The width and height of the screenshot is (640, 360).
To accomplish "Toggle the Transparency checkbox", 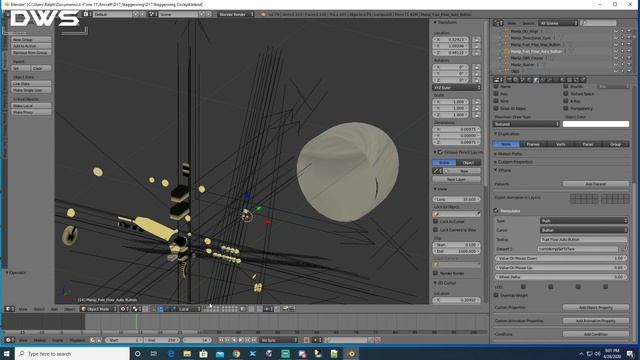I will pyautogui.click(x=566, y=108).
